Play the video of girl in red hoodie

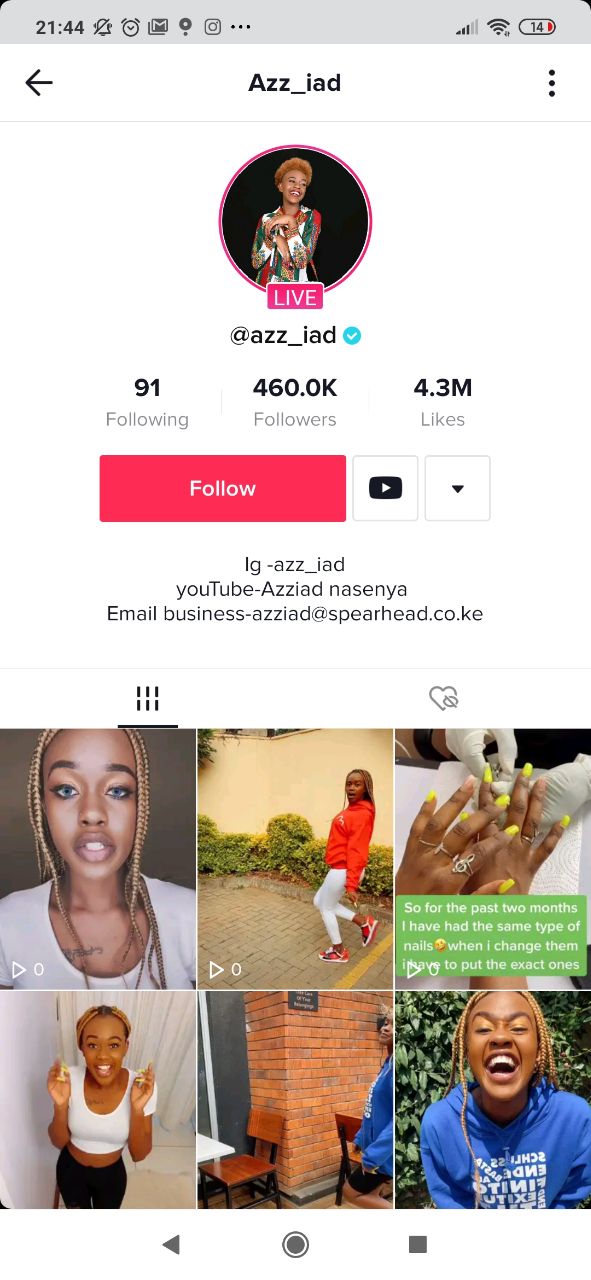coord(295,859)
